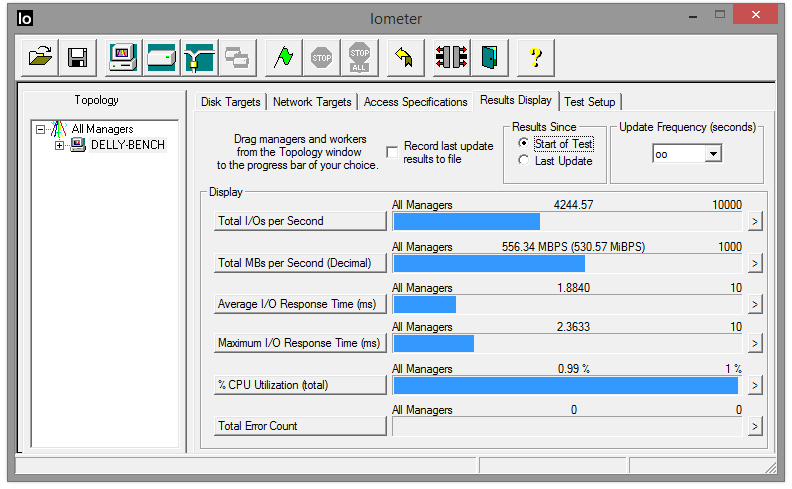Collapse All Managers tree node

40,129
